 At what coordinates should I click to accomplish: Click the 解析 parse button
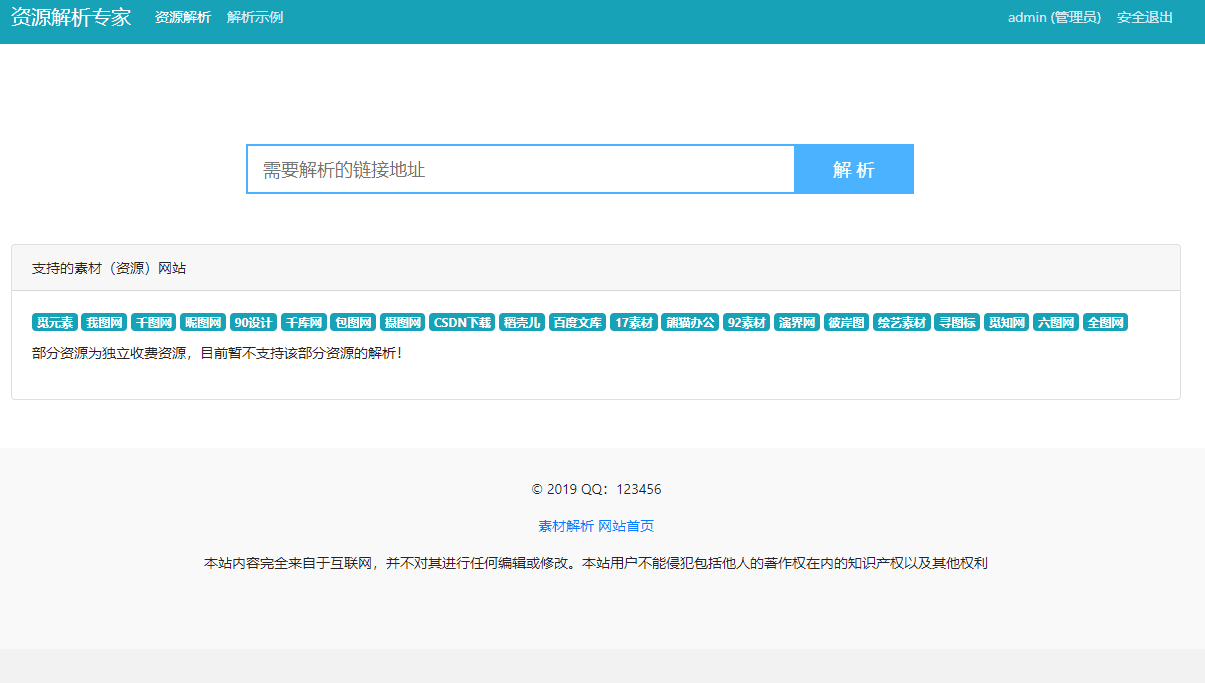853,168
